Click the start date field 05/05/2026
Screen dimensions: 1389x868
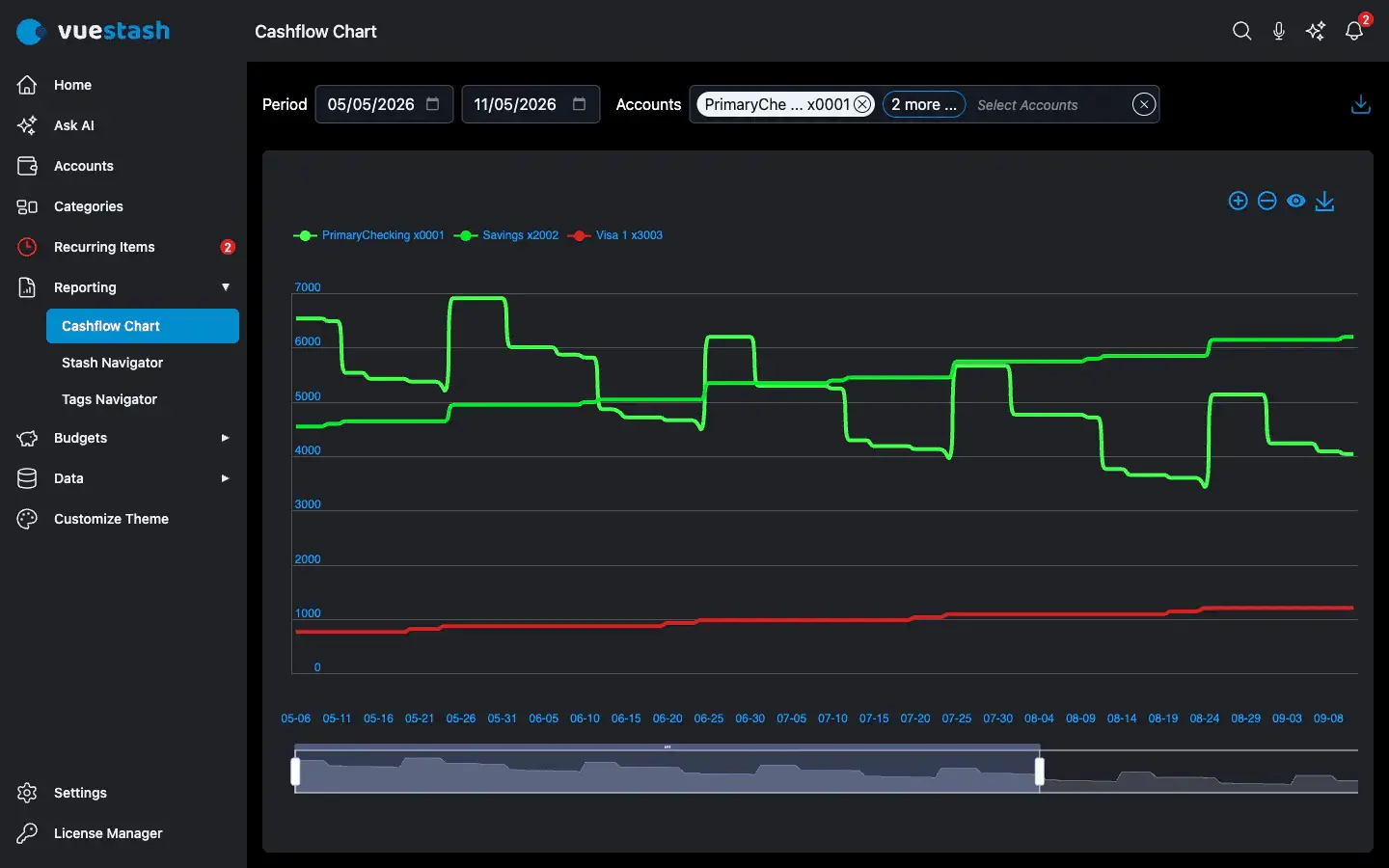tap(384, 104)
